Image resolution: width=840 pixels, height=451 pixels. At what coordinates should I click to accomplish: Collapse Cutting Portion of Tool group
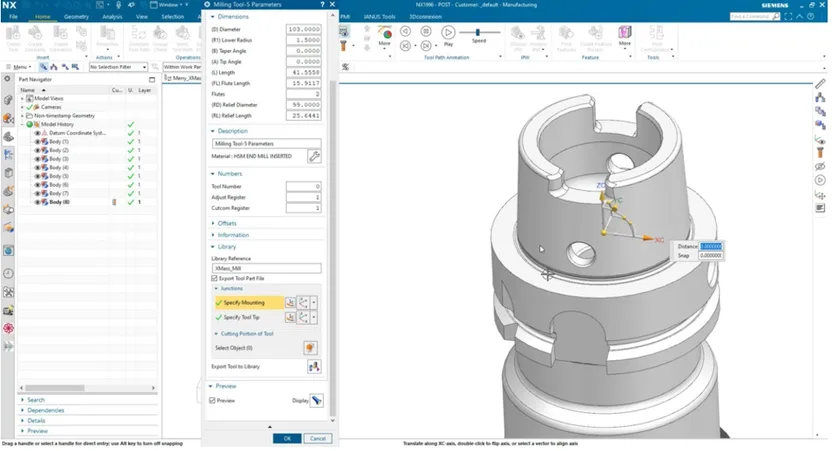pos(216,333)
